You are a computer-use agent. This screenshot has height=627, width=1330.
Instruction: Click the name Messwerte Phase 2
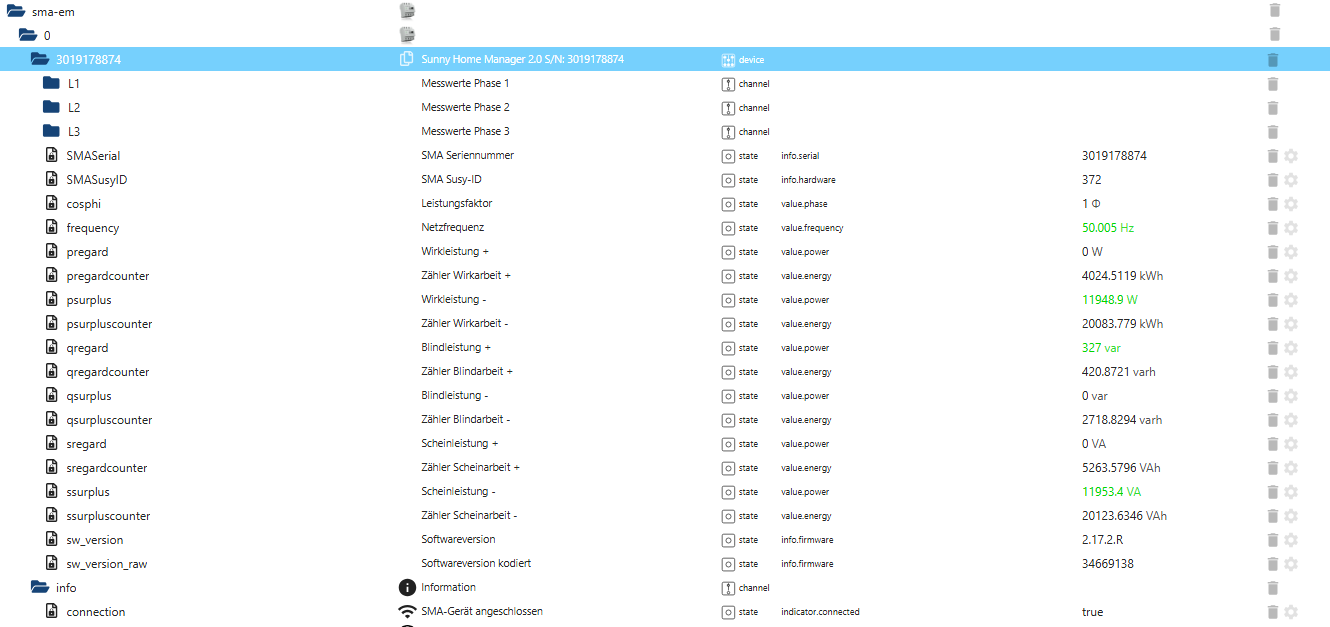click(x=465, y=107)
